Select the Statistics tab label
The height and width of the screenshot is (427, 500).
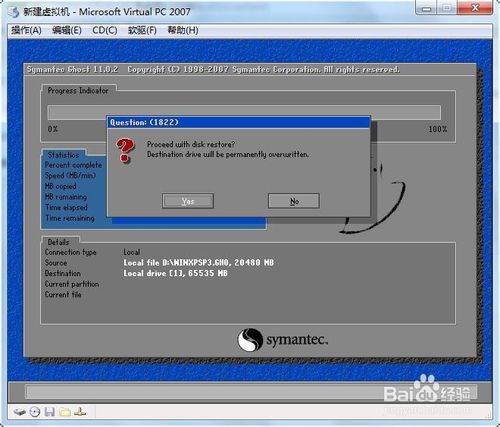[63, 155]
